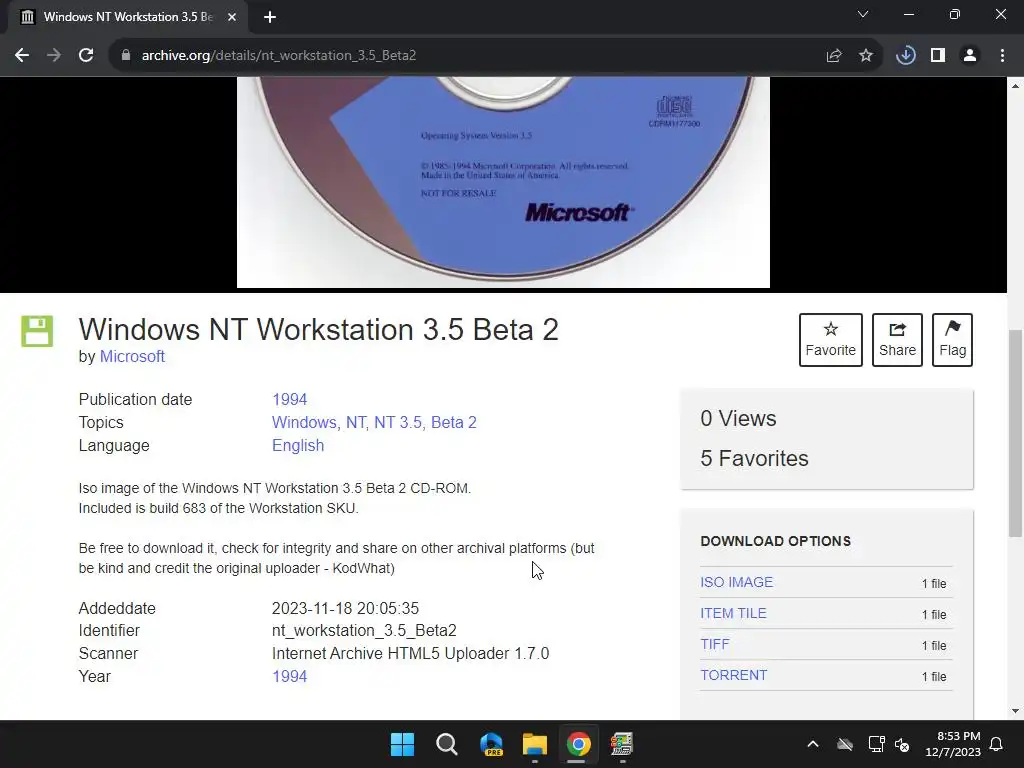Open the Beta 2 topic link

pyautogui.click(x=454, y=423)
